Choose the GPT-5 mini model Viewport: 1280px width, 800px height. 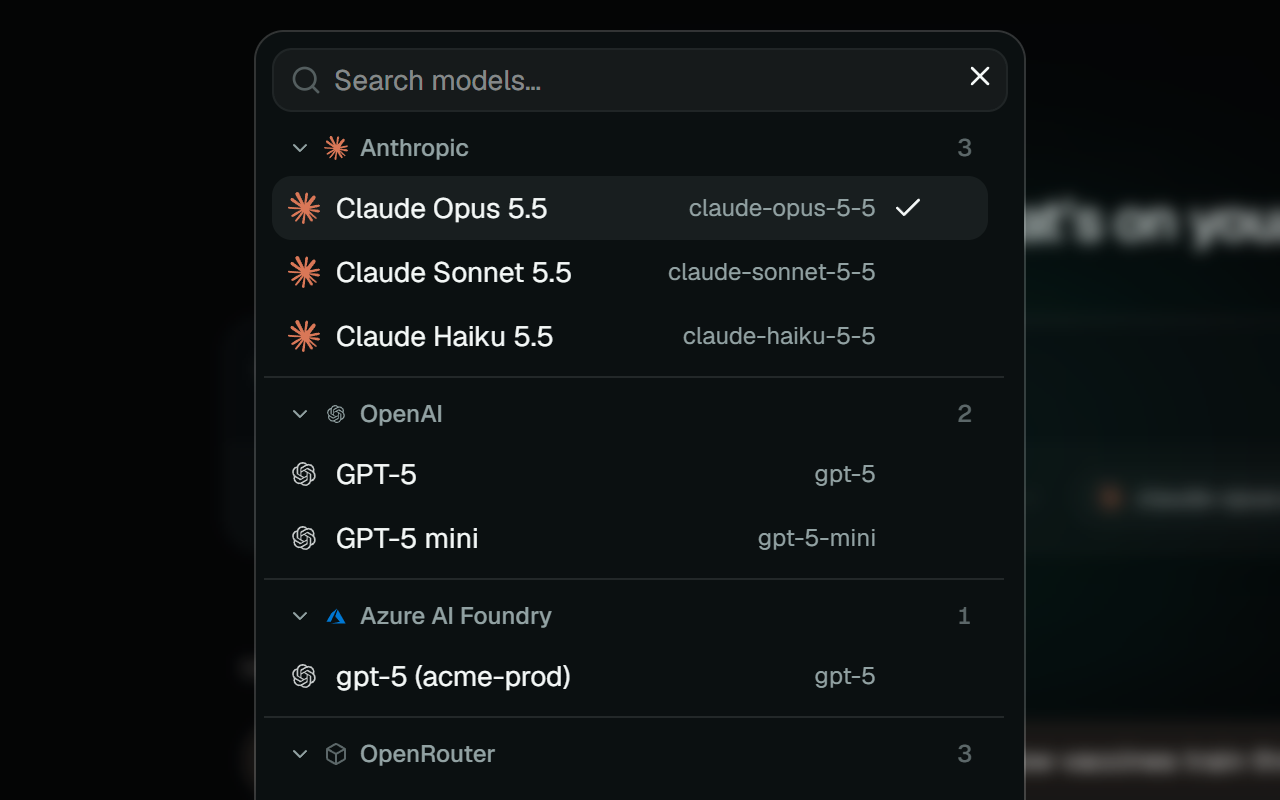pos(630,538)
